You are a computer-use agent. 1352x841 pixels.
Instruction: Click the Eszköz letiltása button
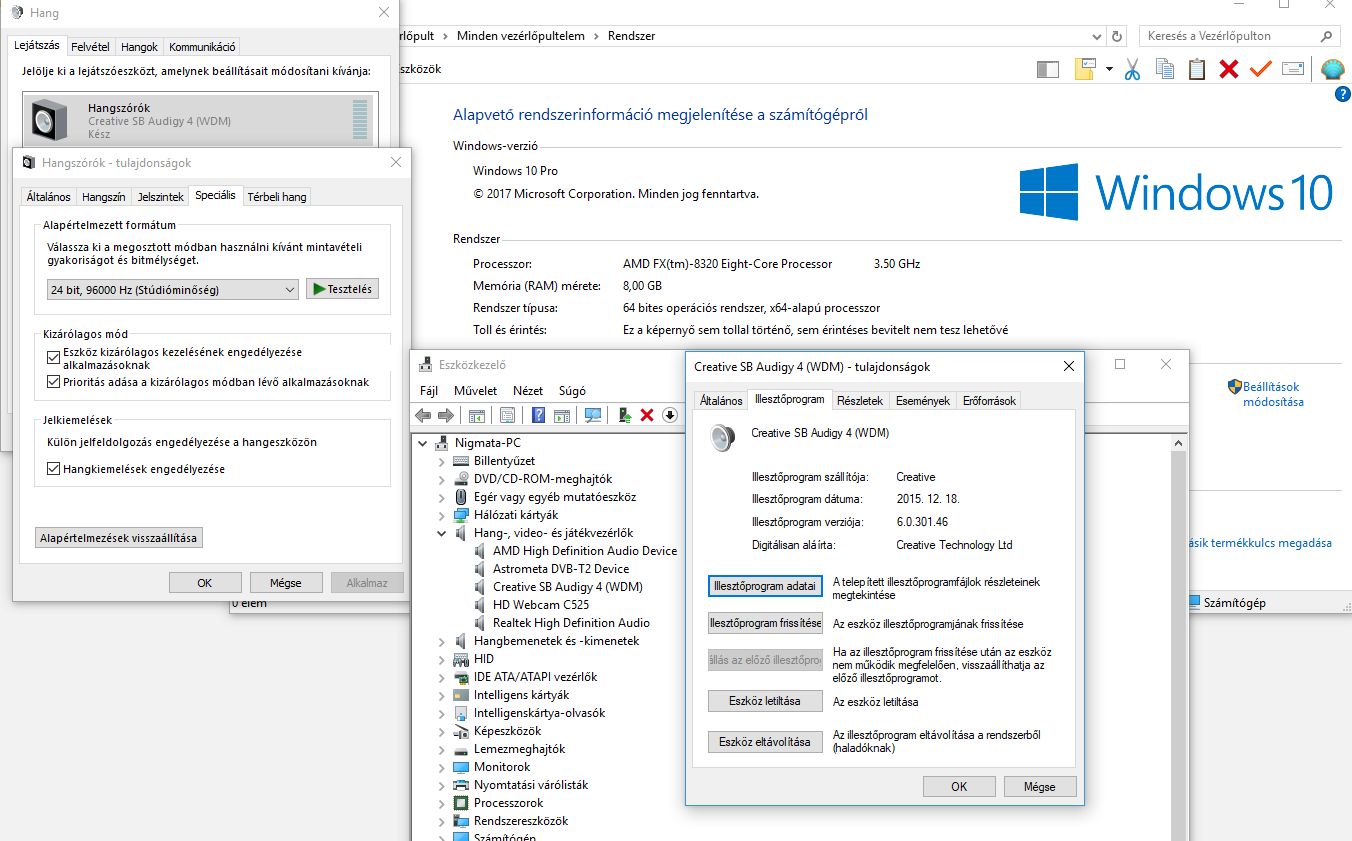point(765,701)
